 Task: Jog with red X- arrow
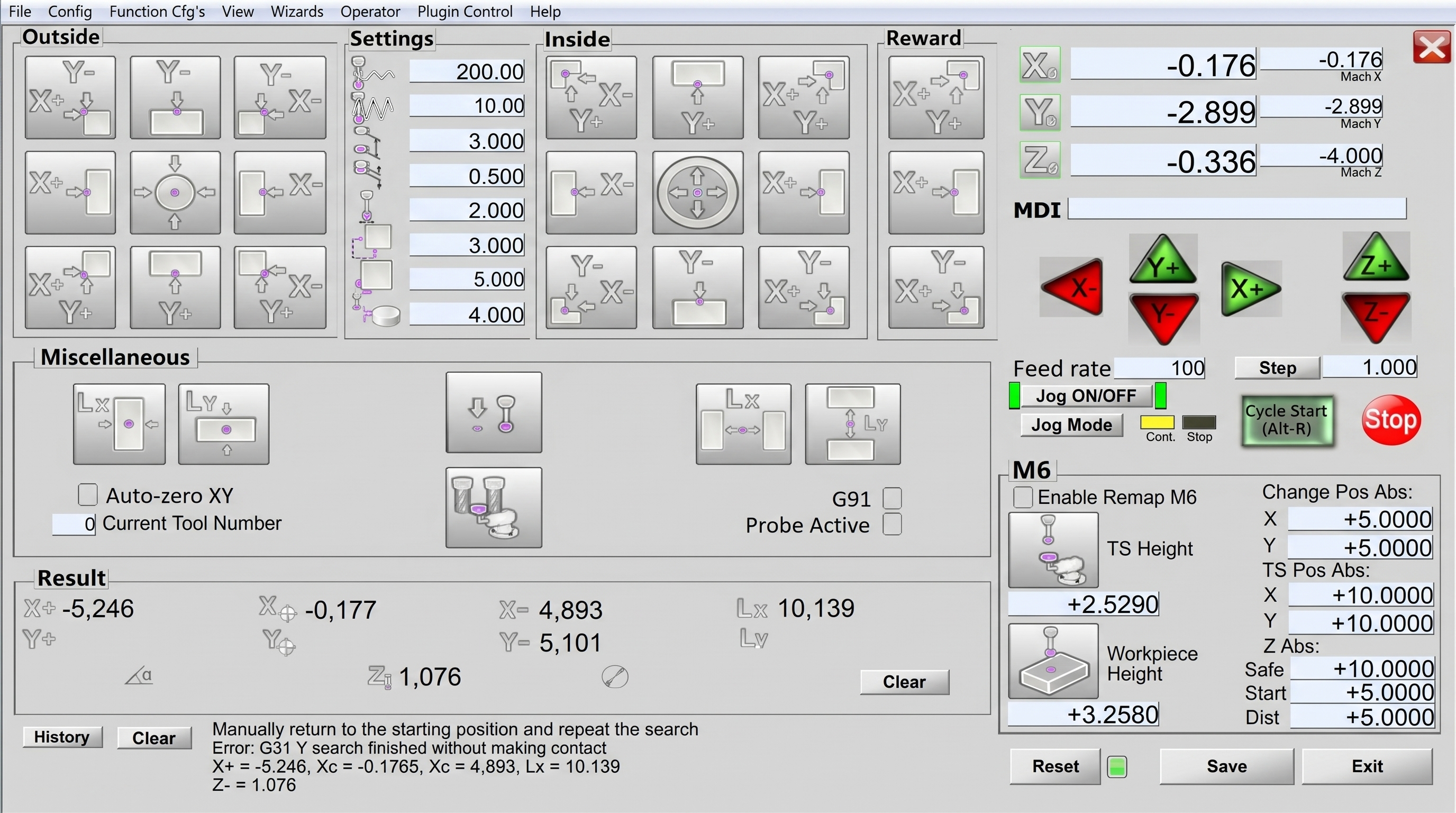coord(1072,287)
